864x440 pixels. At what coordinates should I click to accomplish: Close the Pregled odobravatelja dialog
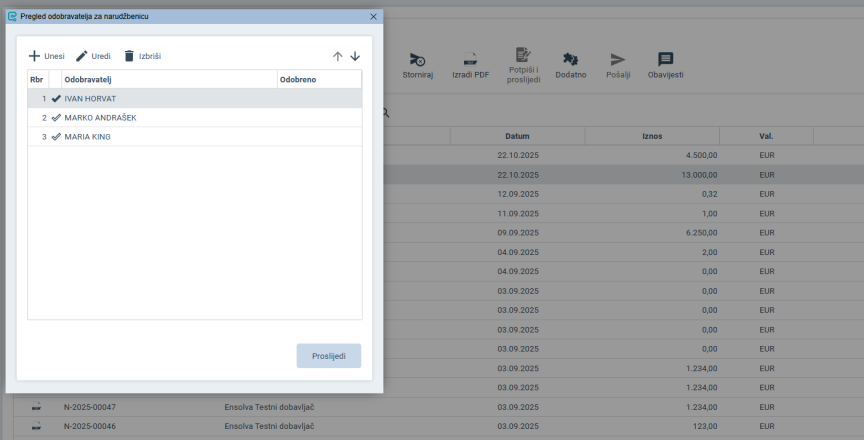pyautogui.click(x=373, y=17)
